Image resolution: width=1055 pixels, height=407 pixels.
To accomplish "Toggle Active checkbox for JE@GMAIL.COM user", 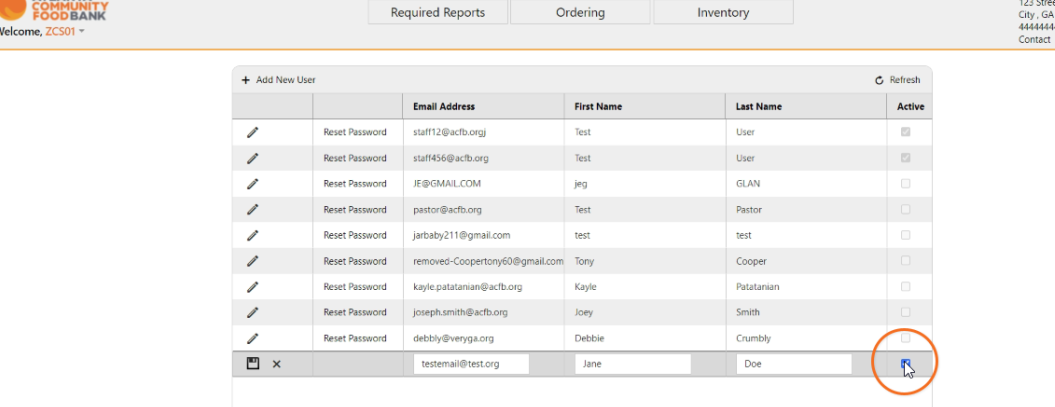I will pos(905,184).
